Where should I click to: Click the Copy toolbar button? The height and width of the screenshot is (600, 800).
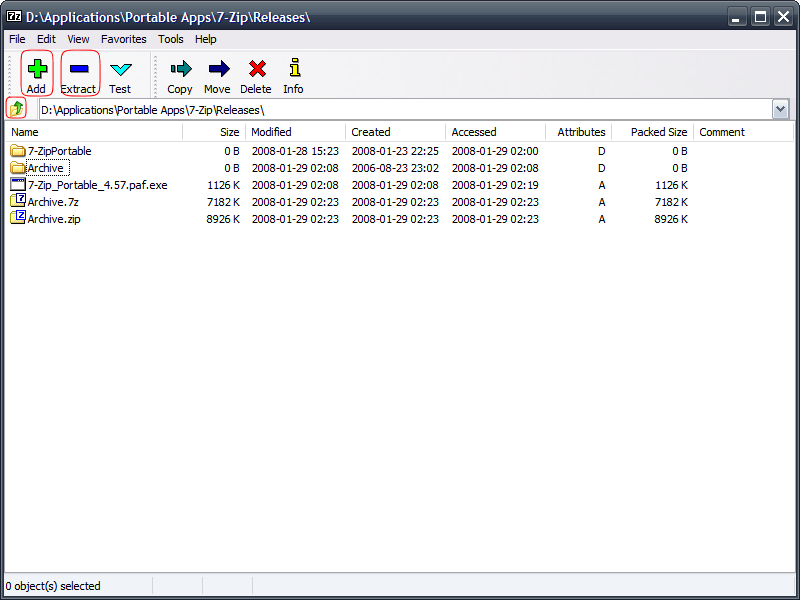tap(180, 75)
